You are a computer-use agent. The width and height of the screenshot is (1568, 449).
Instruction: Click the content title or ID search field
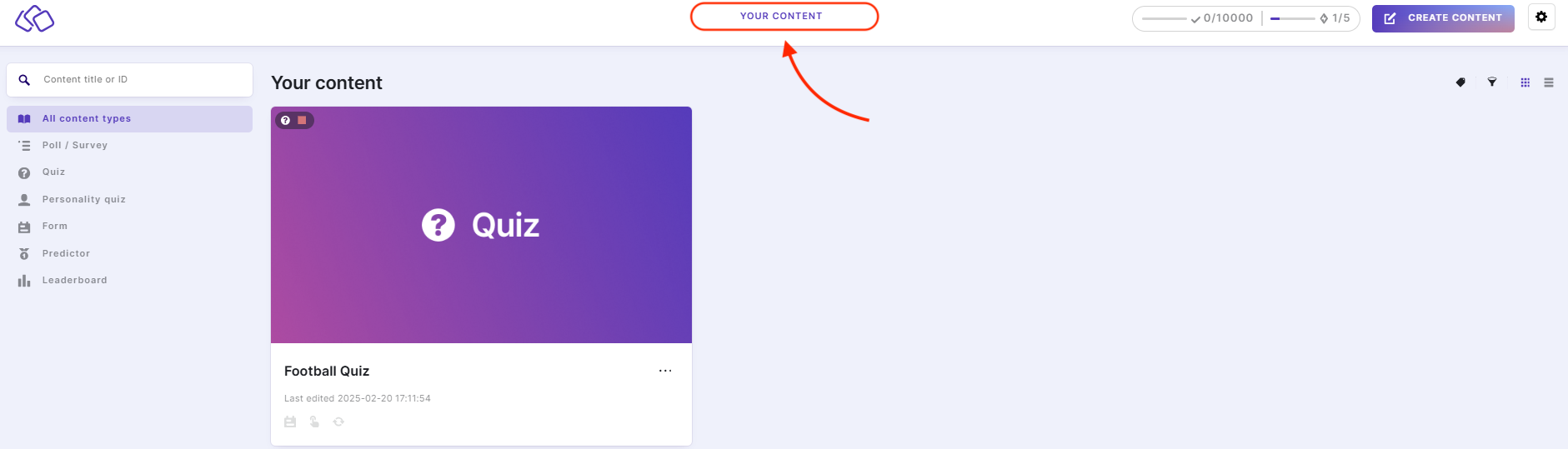[142, 80]
